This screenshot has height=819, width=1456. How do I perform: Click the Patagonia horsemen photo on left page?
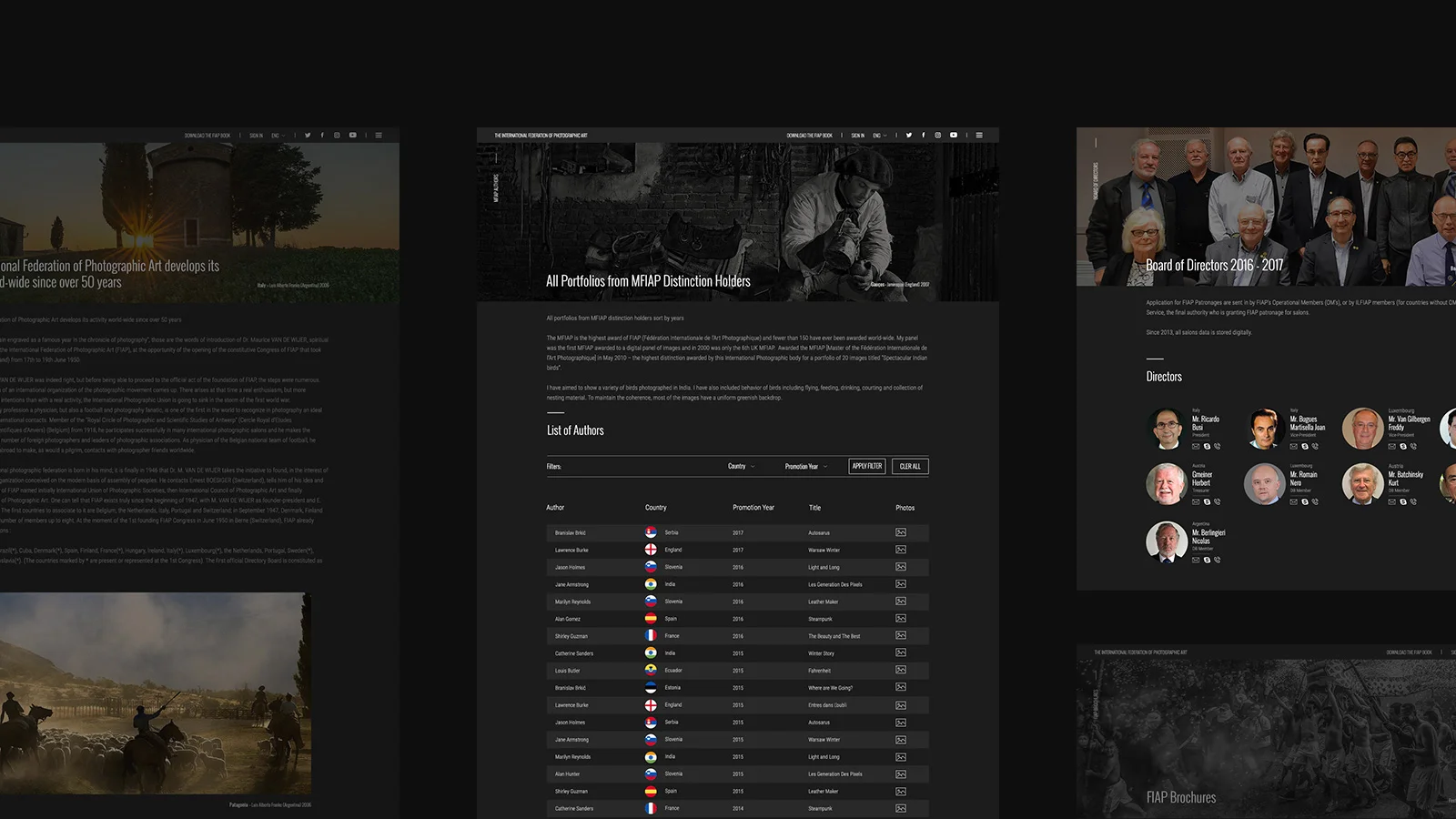point(155,693)
